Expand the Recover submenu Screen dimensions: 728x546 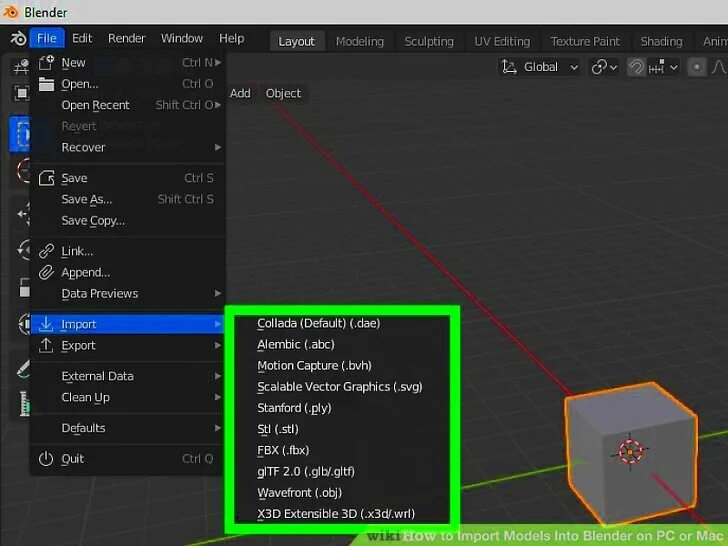pos(128,148)
